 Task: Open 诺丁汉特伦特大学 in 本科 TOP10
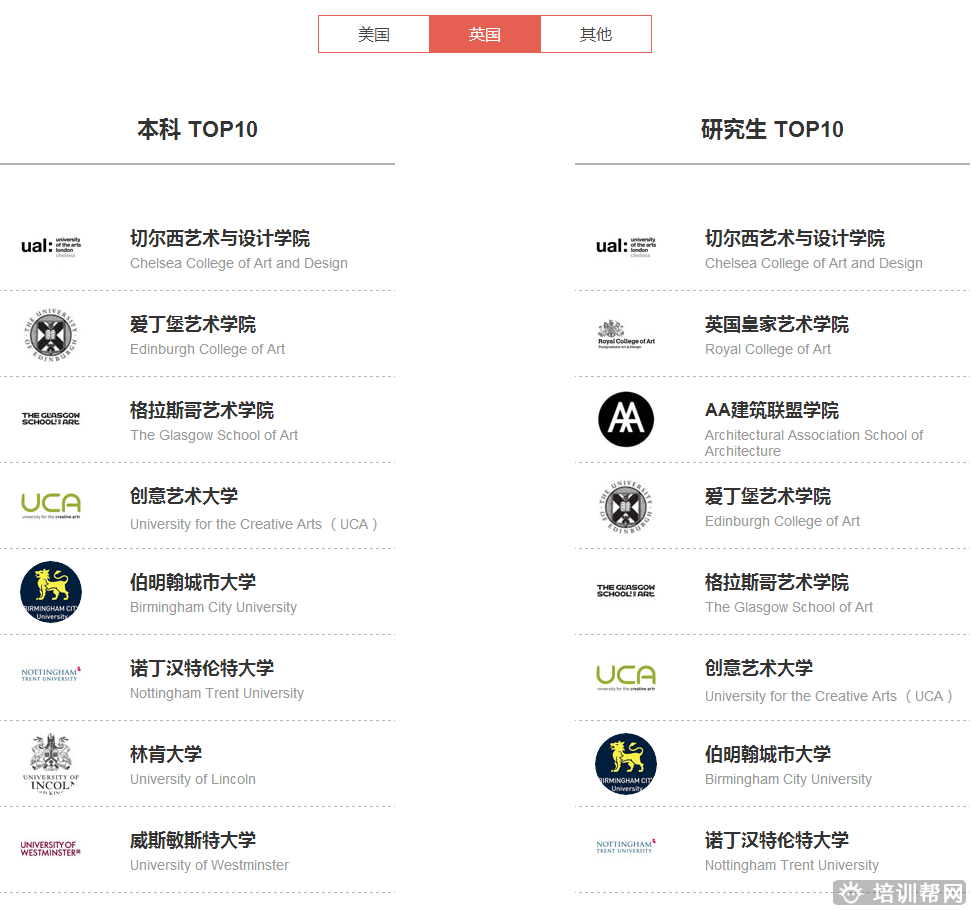[202, 668]
